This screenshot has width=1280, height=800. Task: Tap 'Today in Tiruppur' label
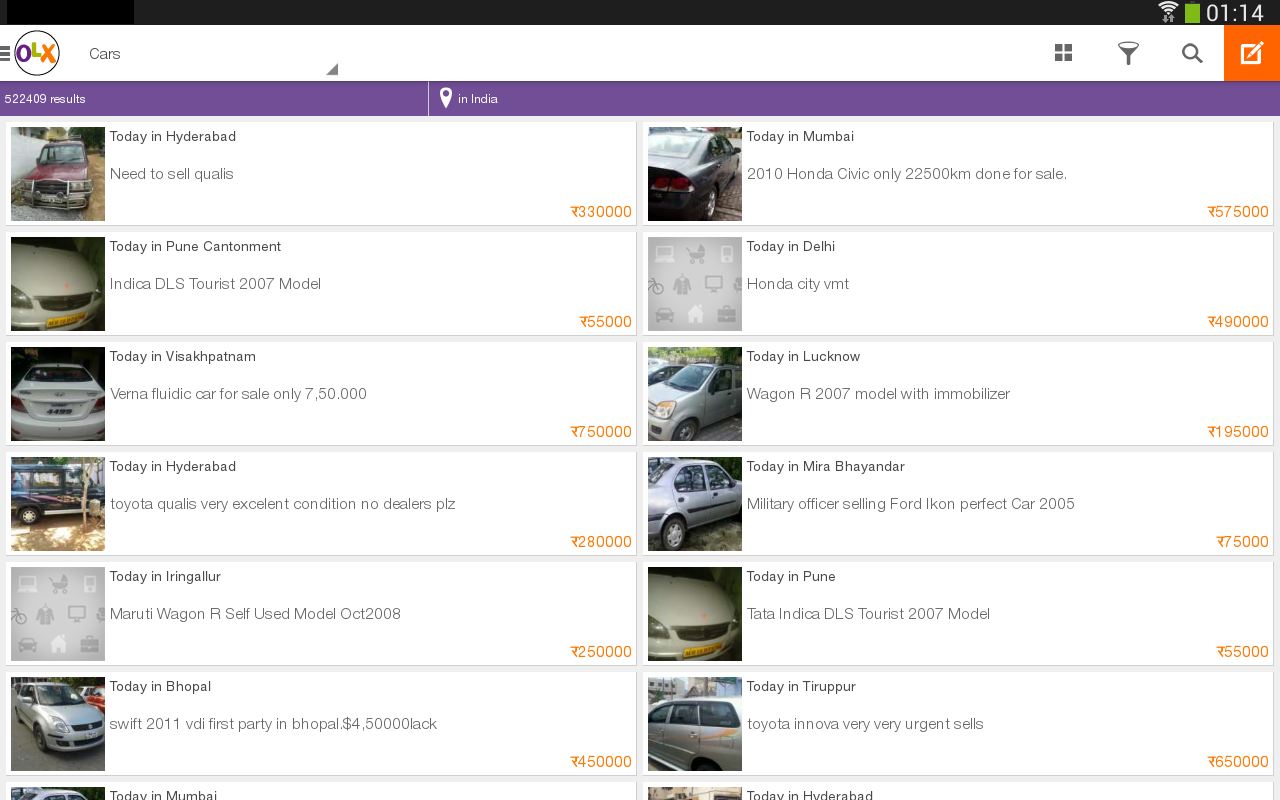point(801,687)
